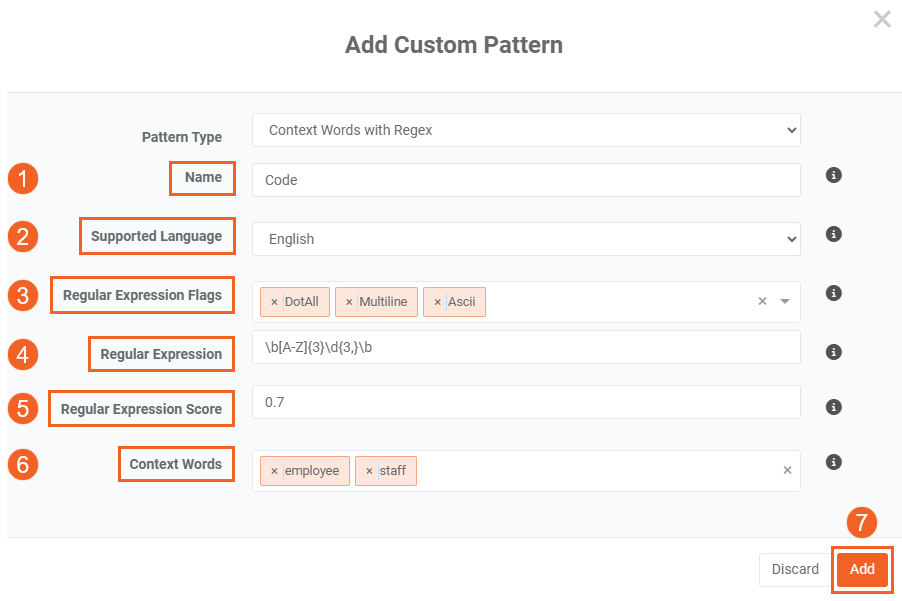902x601 pixels.
Task: Remove the Ascii flag tag
Action: [437, 302]
